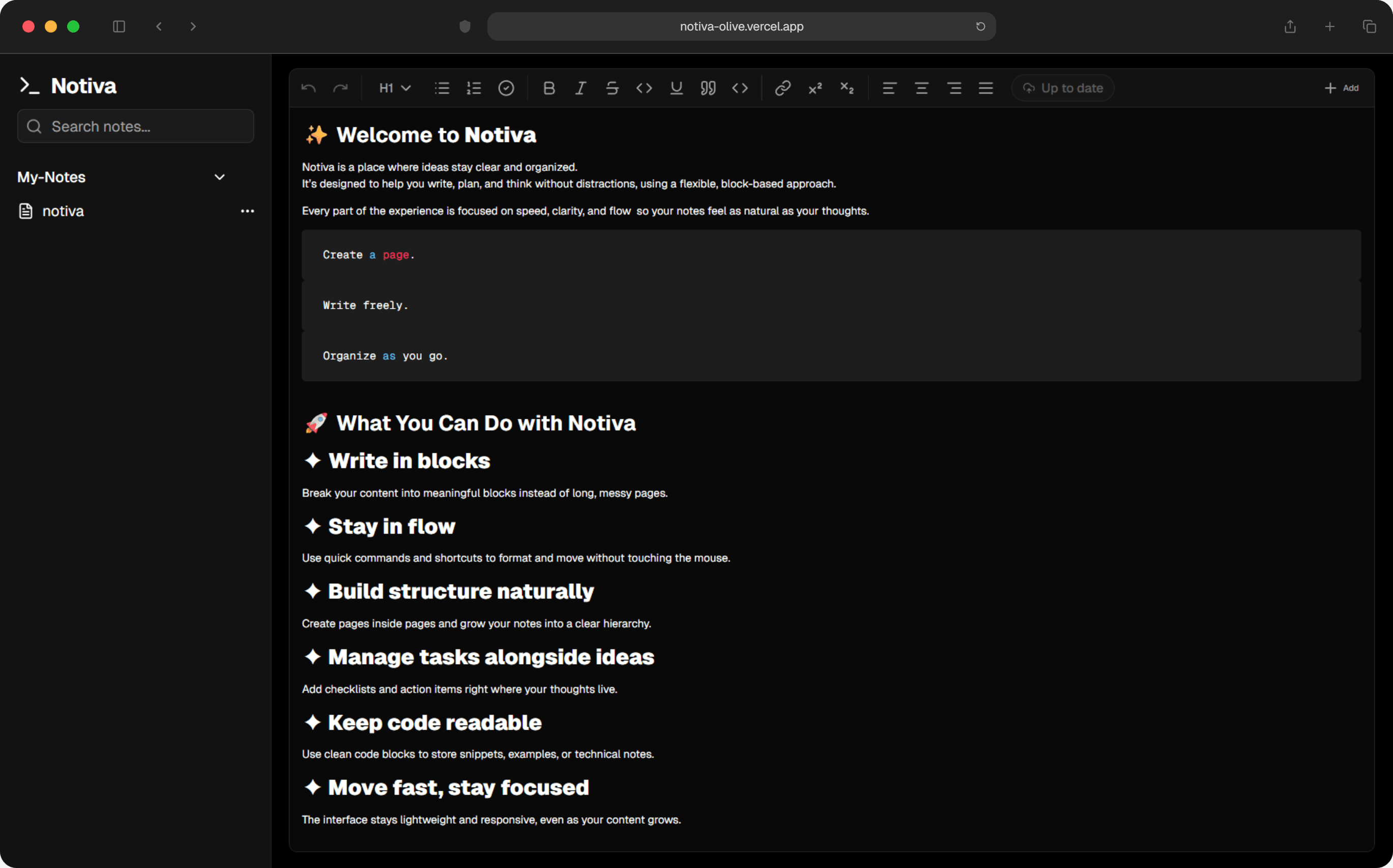
Task: Insert a numbered list
Action: (x=474, y=88)
